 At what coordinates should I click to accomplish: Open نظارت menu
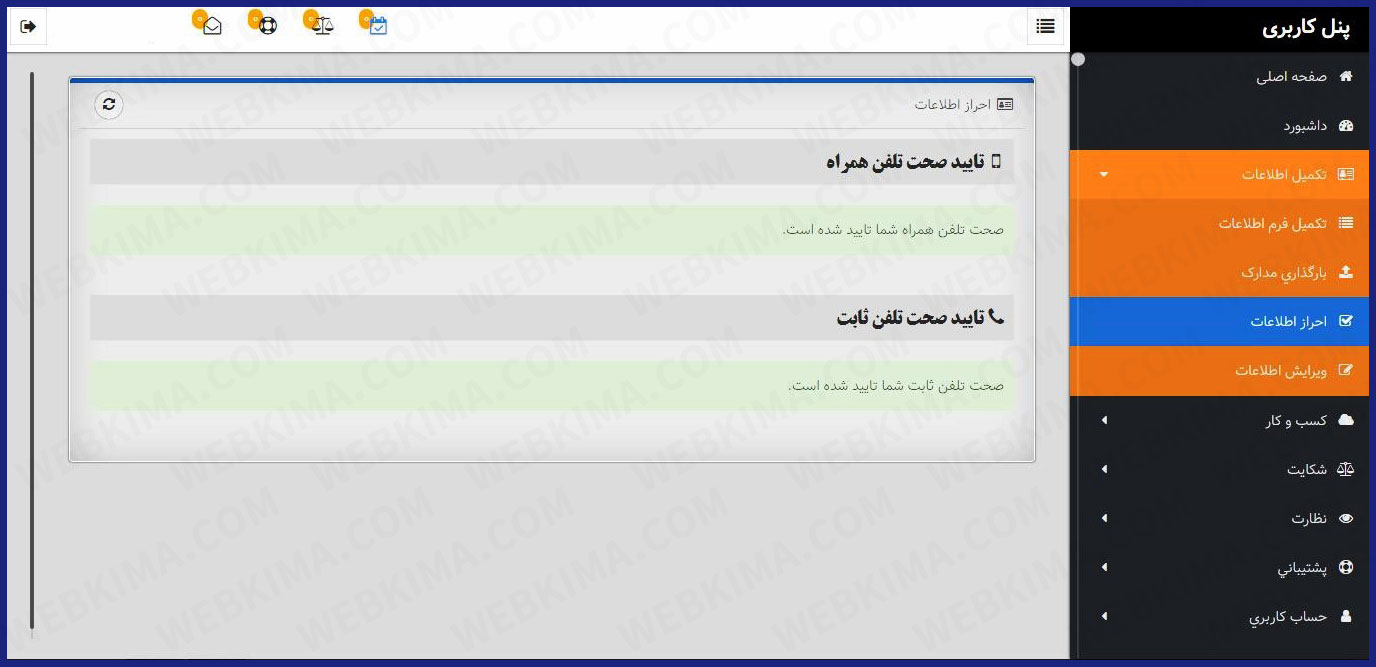[1219, 518]
